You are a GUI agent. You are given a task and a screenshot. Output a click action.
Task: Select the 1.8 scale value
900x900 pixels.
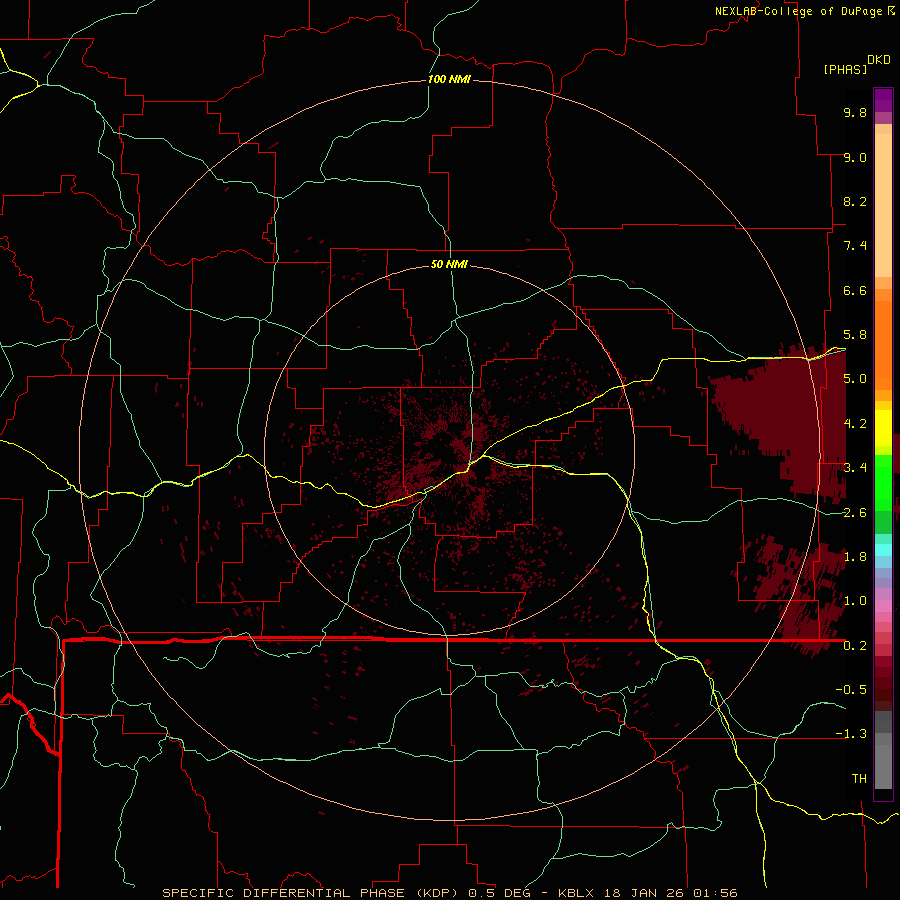coord(855,557)
